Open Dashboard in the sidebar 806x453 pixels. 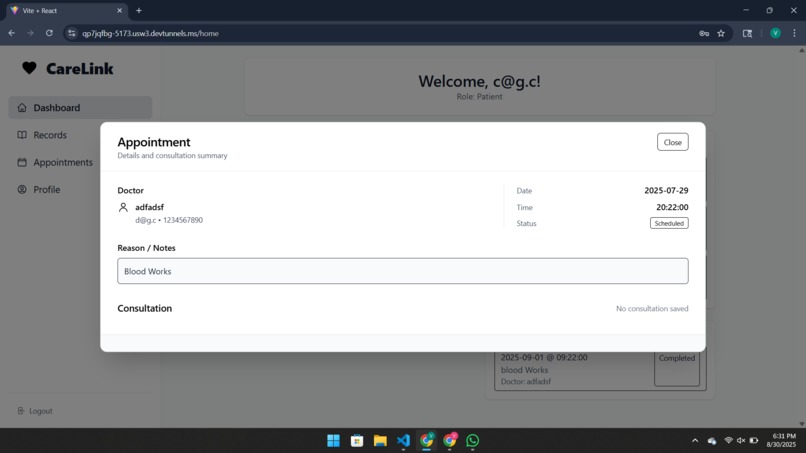coord(80,107)
